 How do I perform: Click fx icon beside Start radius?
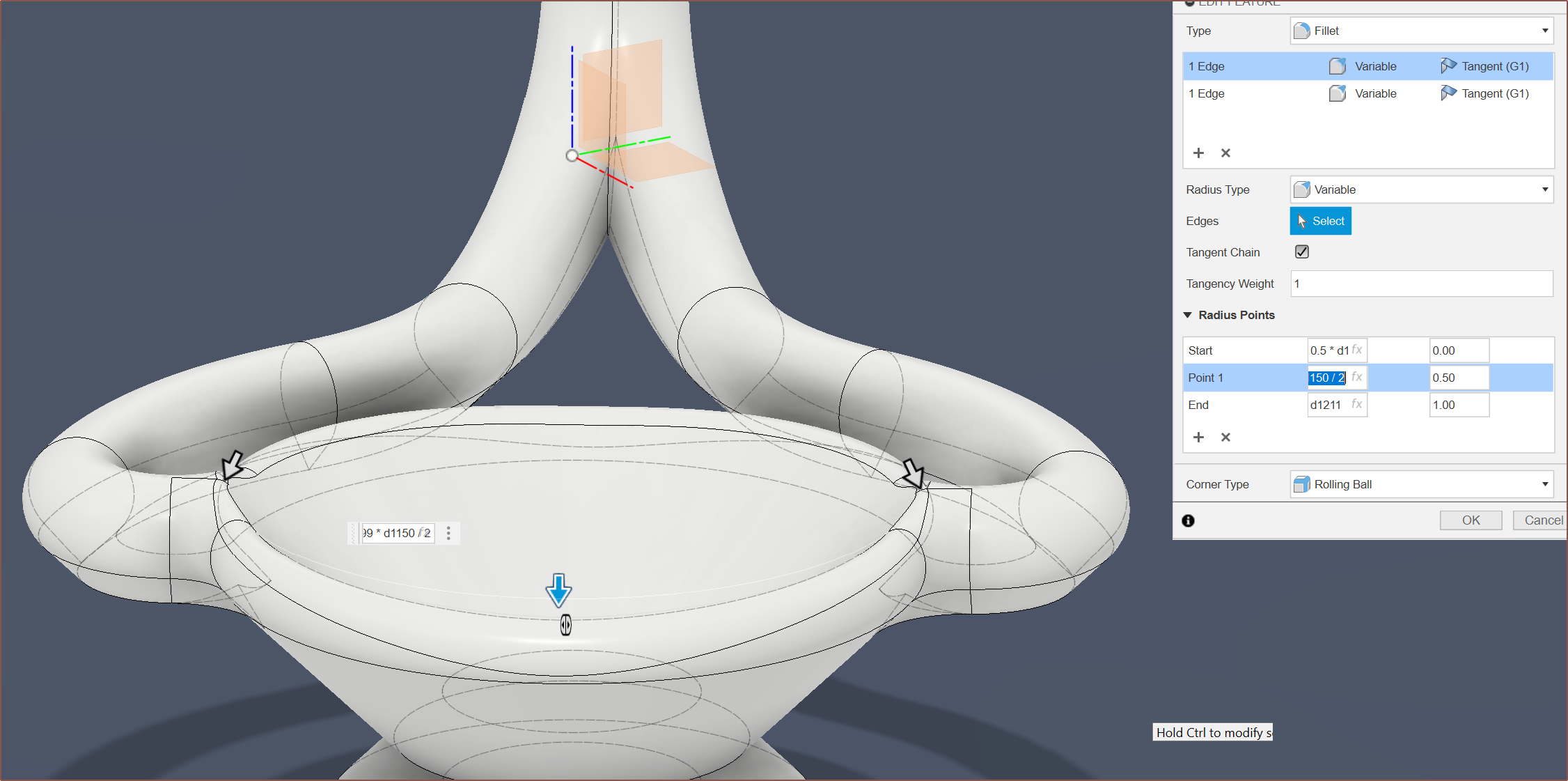pyautogui.click(x=1357, y=350)
